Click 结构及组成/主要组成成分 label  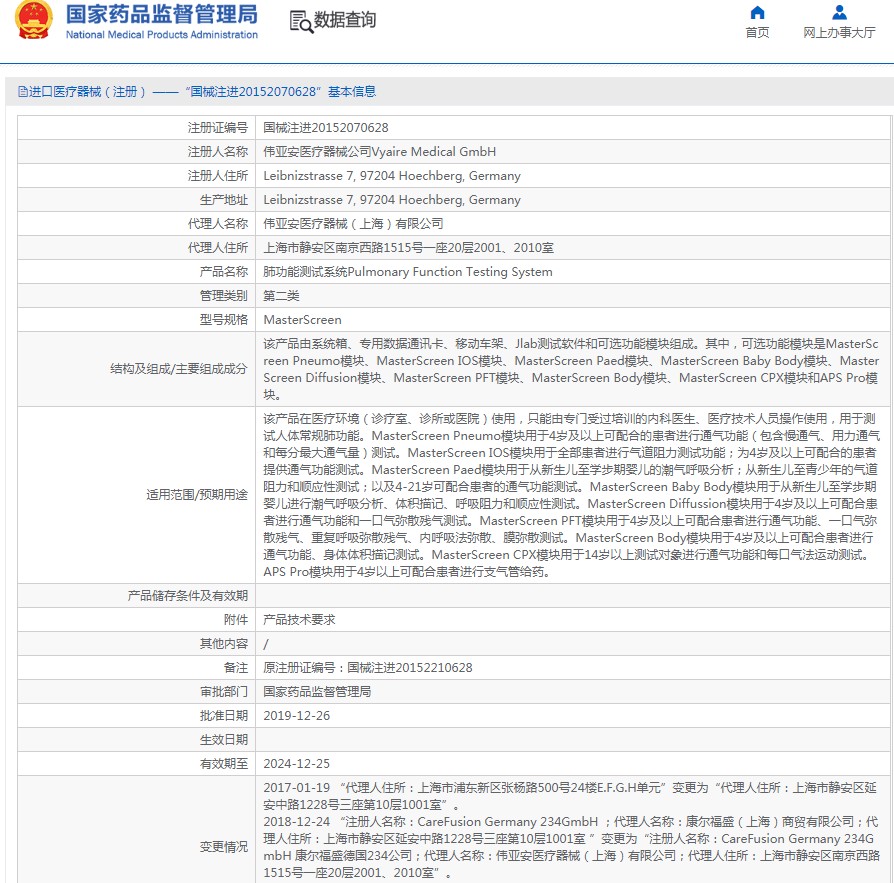point(179,369)
